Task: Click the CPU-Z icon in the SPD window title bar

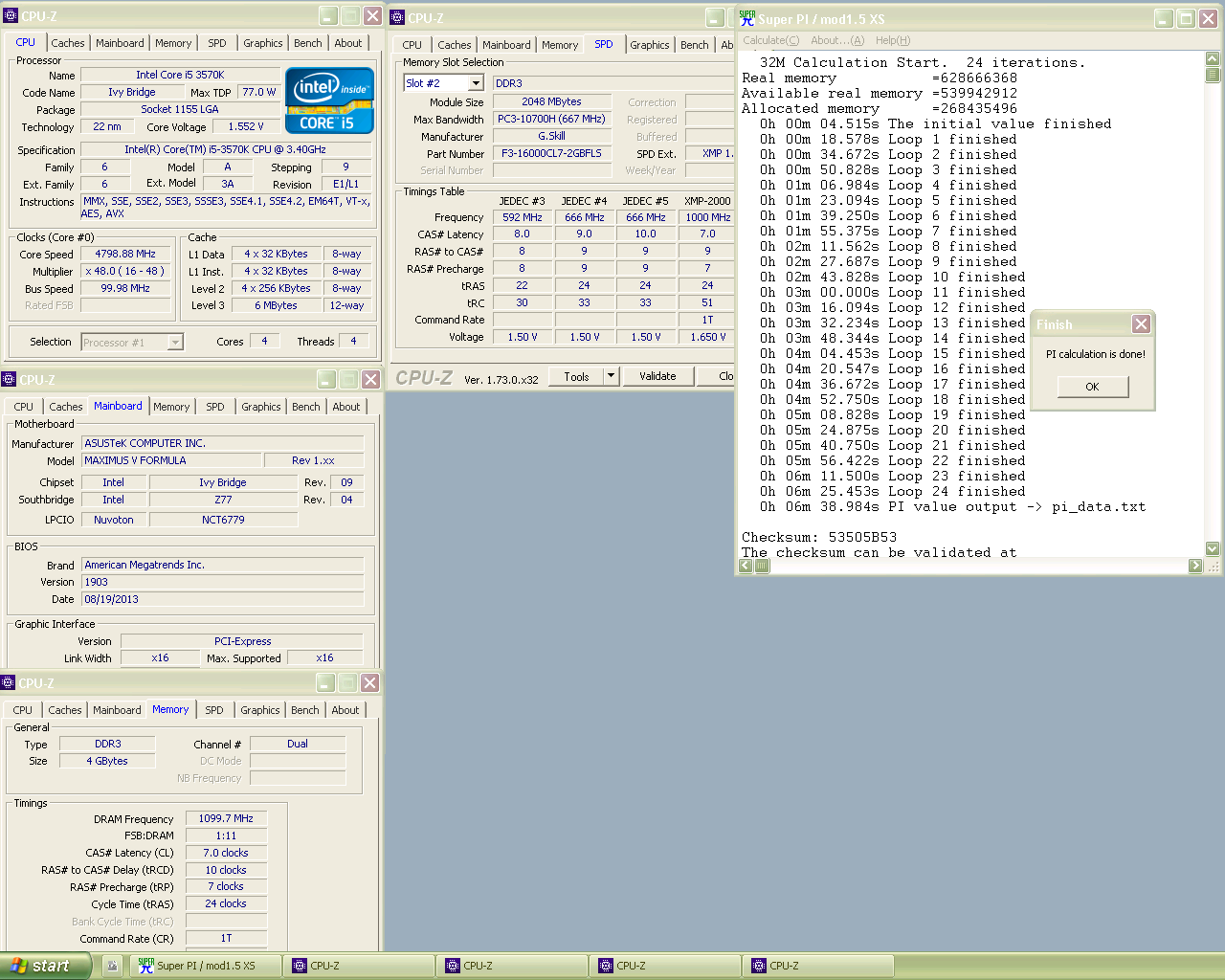Action: click(x=397, y=17)
